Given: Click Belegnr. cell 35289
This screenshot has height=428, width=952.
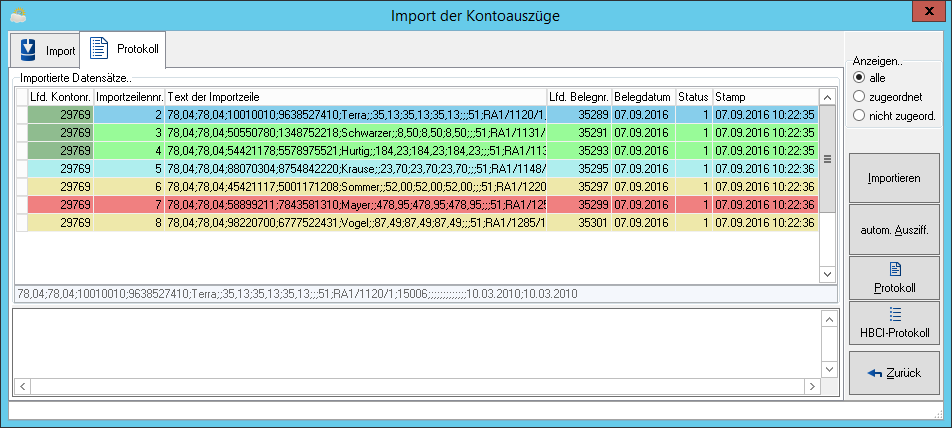Looking at the screenshot, I should [579, 114].
